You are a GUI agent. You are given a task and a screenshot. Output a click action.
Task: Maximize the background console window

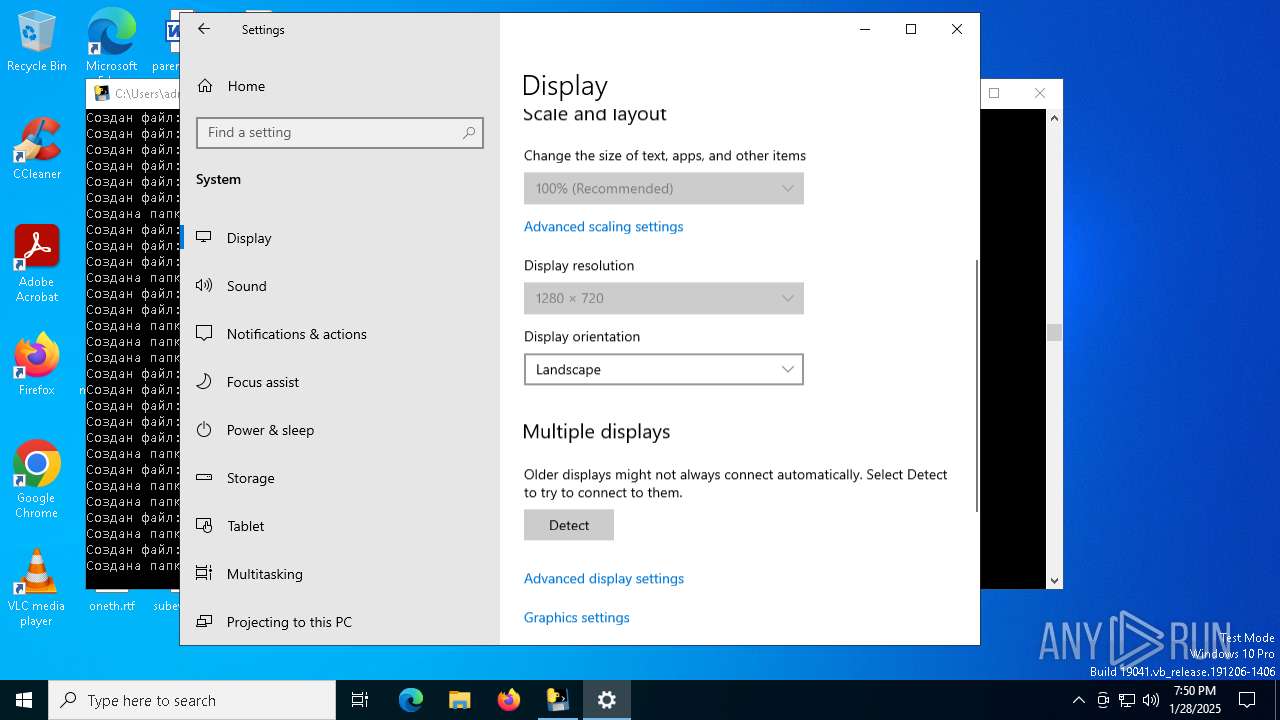[x=994, y=93]
